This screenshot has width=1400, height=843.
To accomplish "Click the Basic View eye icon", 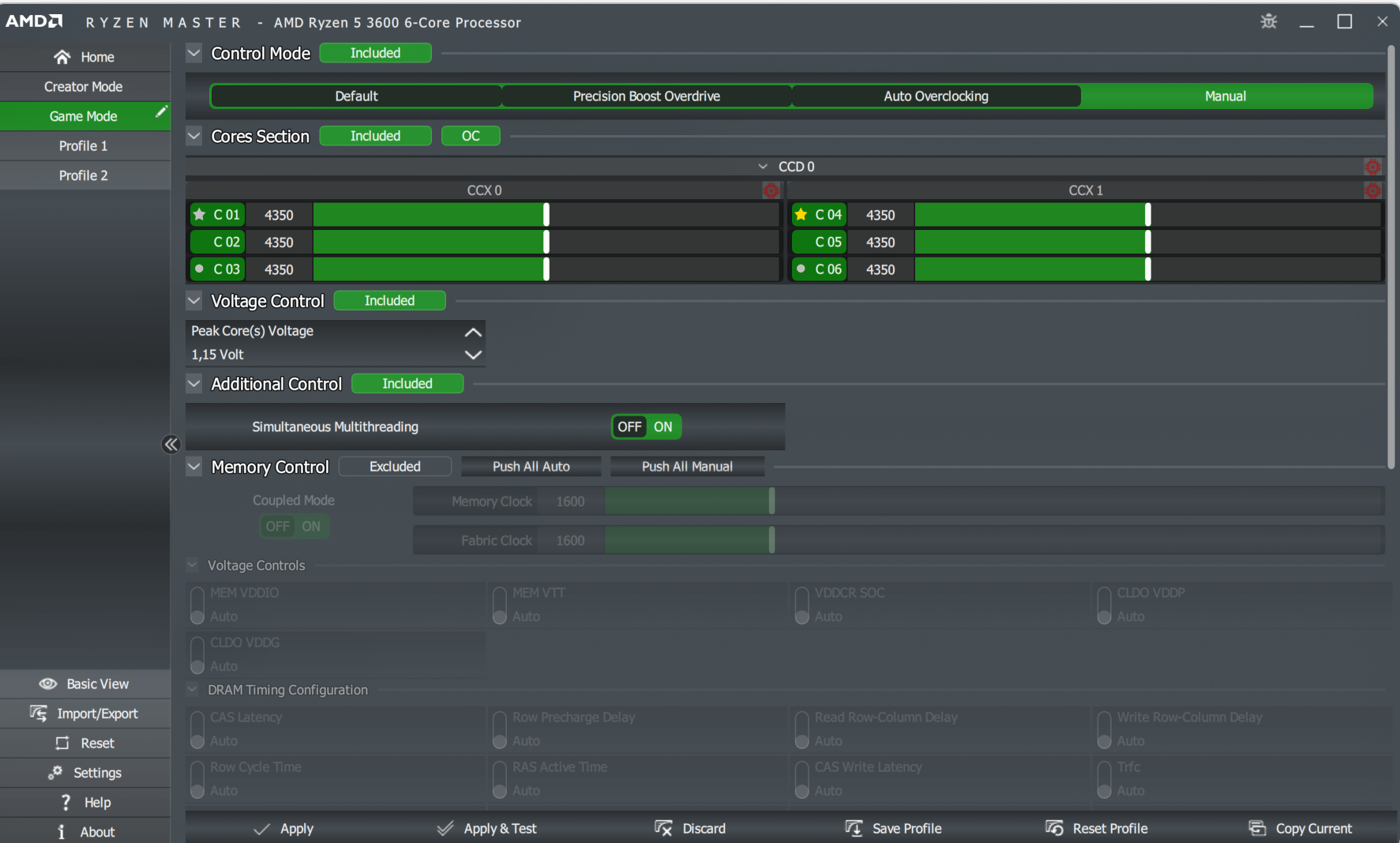I will click(48, 683).
